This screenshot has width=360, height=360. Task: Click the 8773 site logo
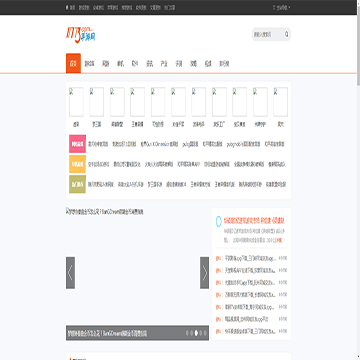[81, 34]
